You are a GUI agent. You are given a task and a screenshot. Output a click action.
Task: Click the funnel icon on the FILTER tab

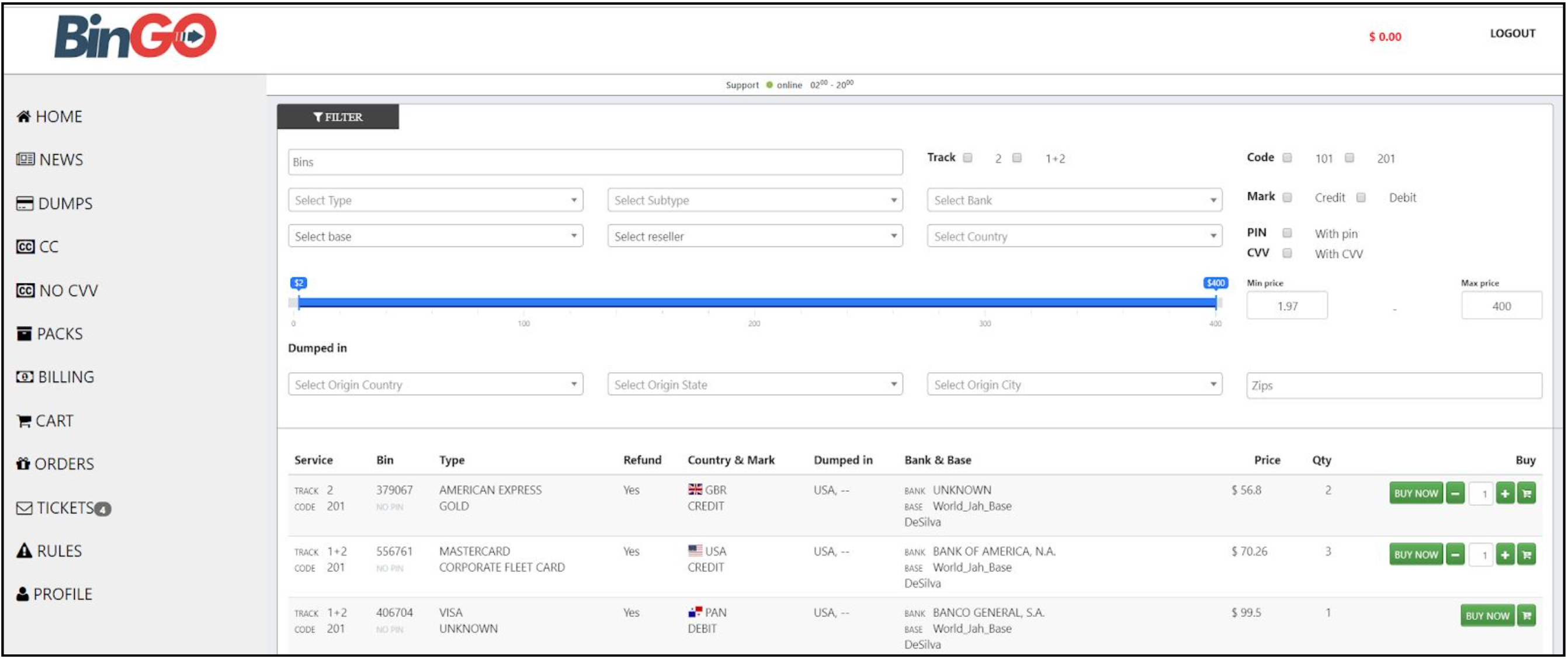point(318,117)
